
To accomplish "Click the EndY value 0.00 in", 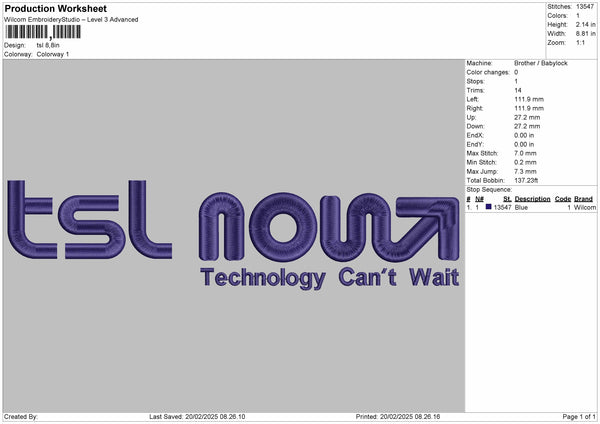I will (x=524, y=144).
